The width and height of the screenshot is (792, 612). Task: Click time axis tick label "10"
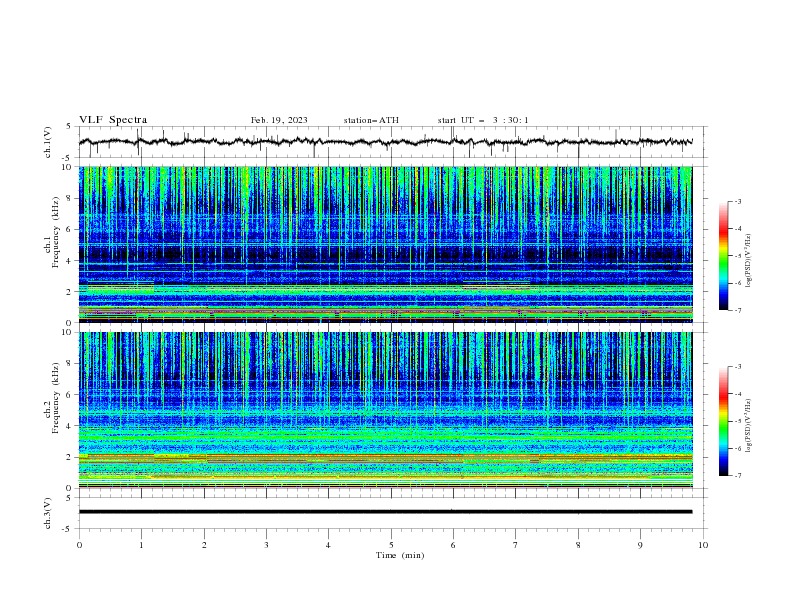(x=703, y=545)
